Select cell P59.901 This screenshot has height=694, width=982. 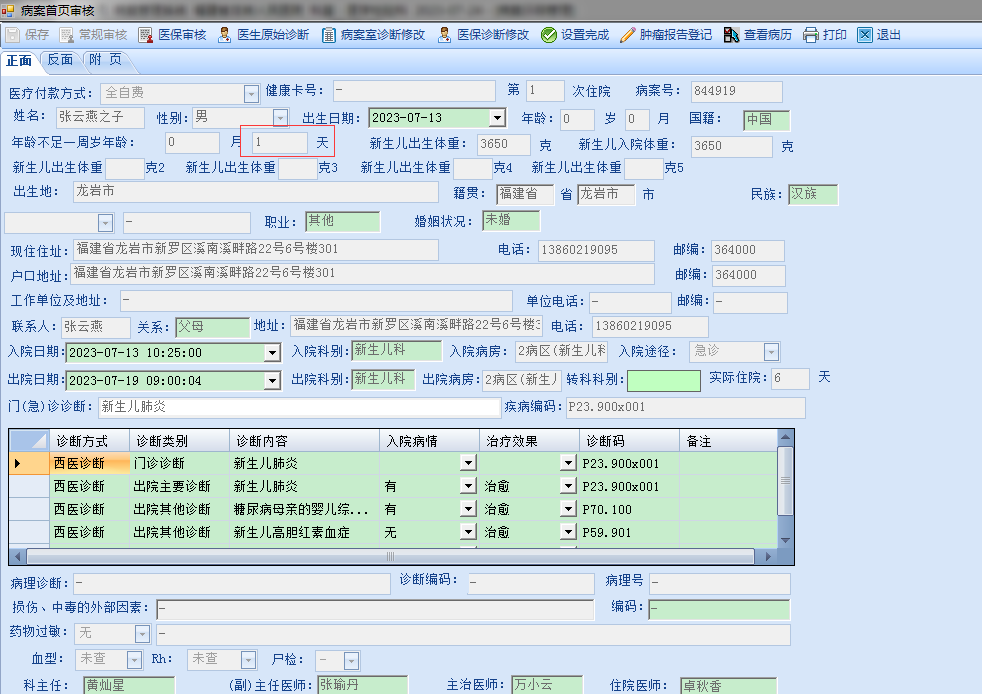[x=629, y=532]
